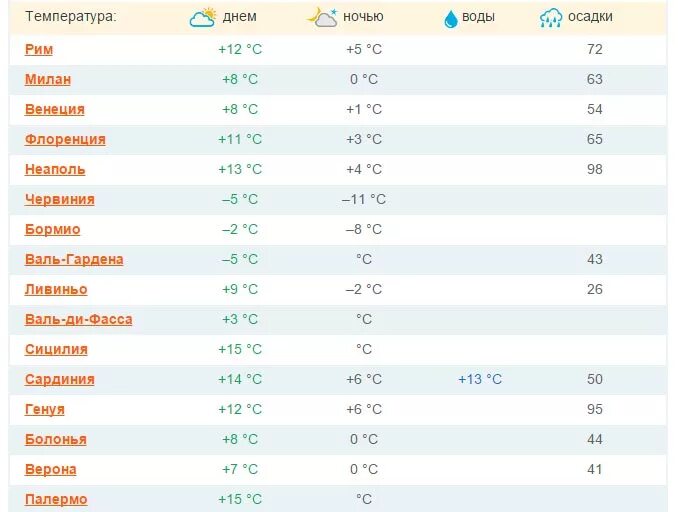Viewport: 678px width, 512px height.
Task: Open the Бормио resort link
Action: tap(53, 229)
